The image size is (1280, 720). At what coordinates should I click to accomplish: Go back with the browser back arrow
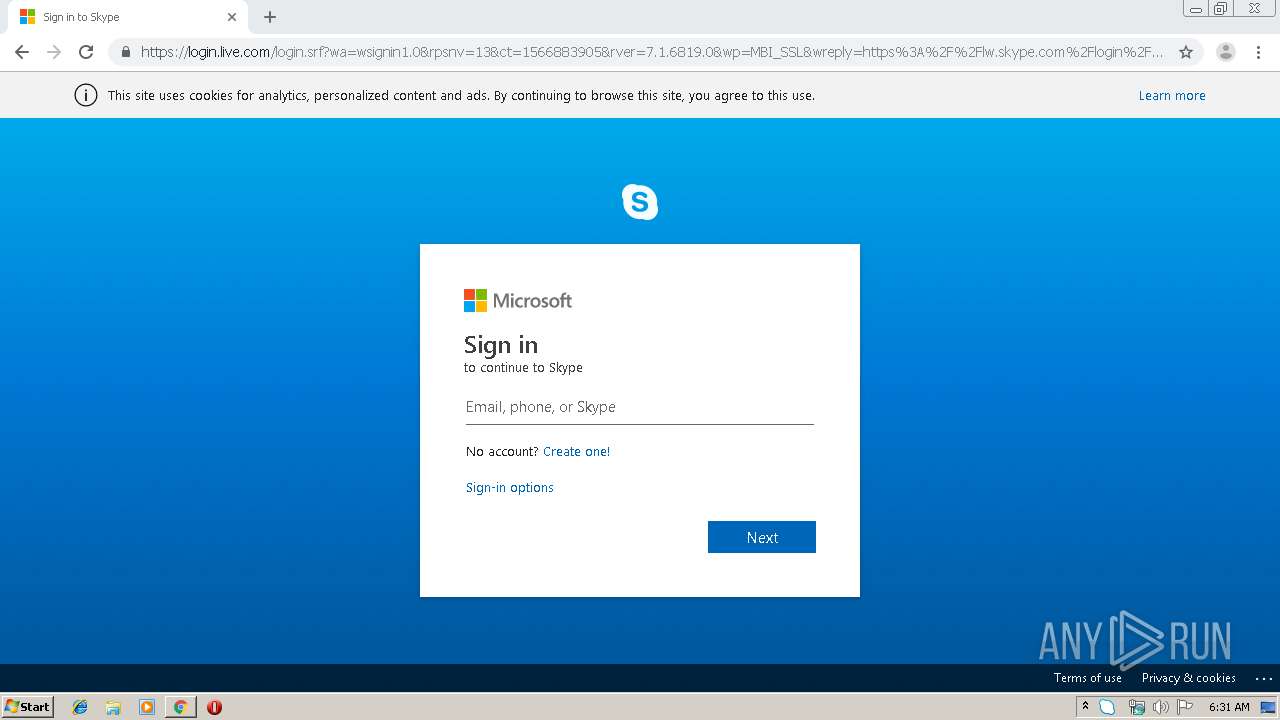point(22,52)
